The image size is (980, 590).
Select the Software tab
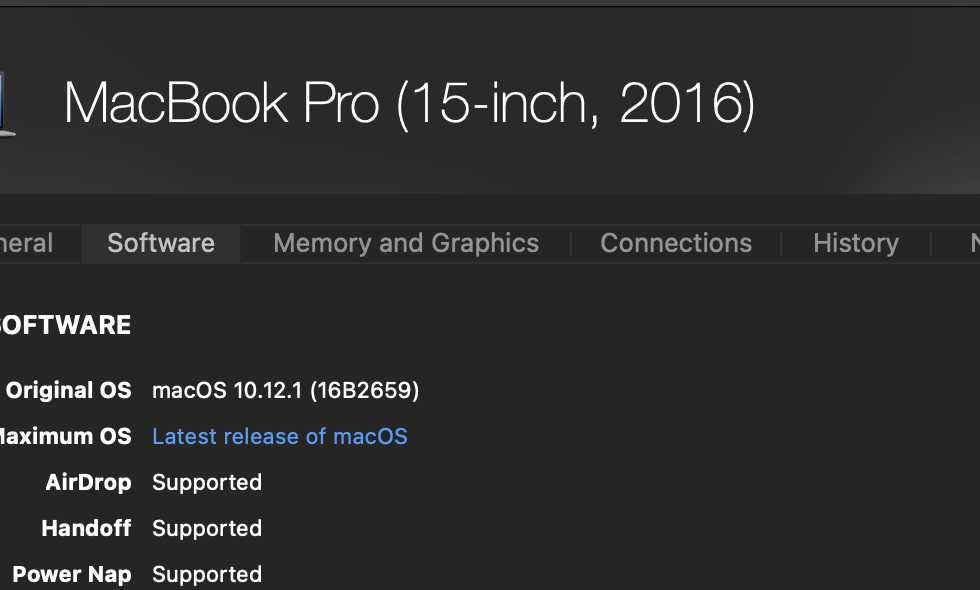(x=161, y=243)
